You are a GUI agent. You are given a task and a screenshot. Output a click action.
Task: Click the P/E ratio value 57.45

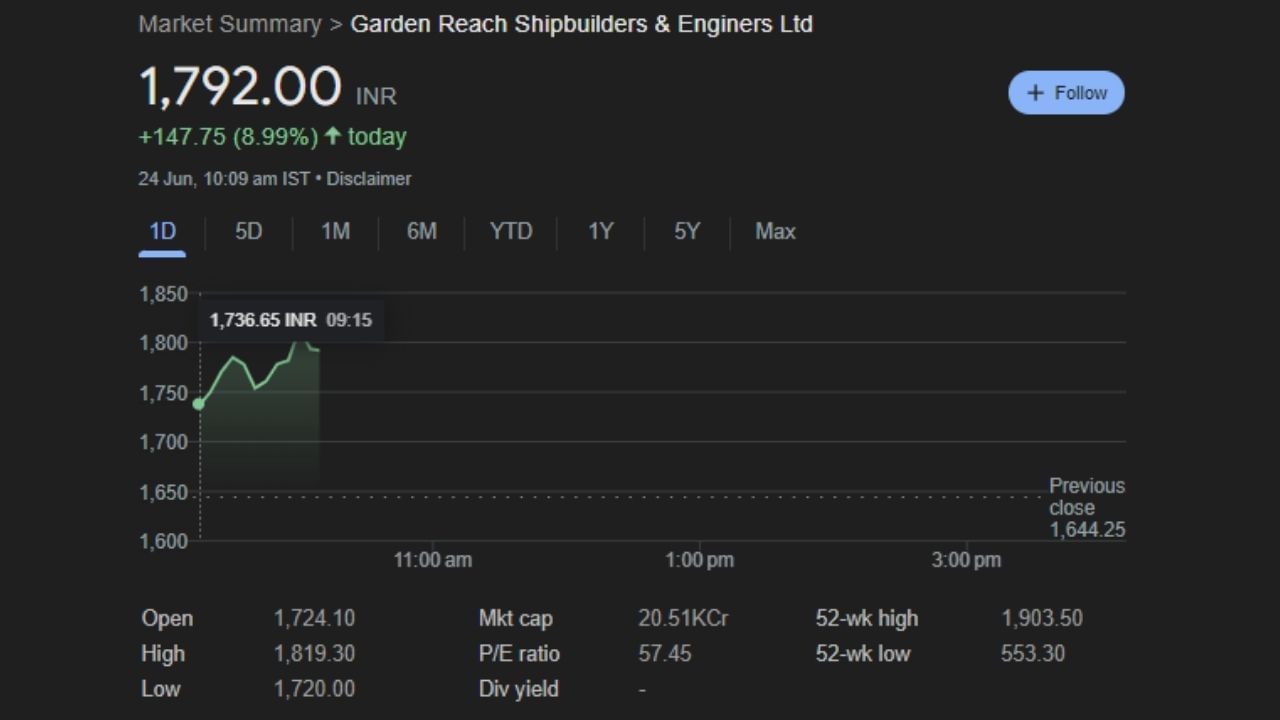point(665,654)
